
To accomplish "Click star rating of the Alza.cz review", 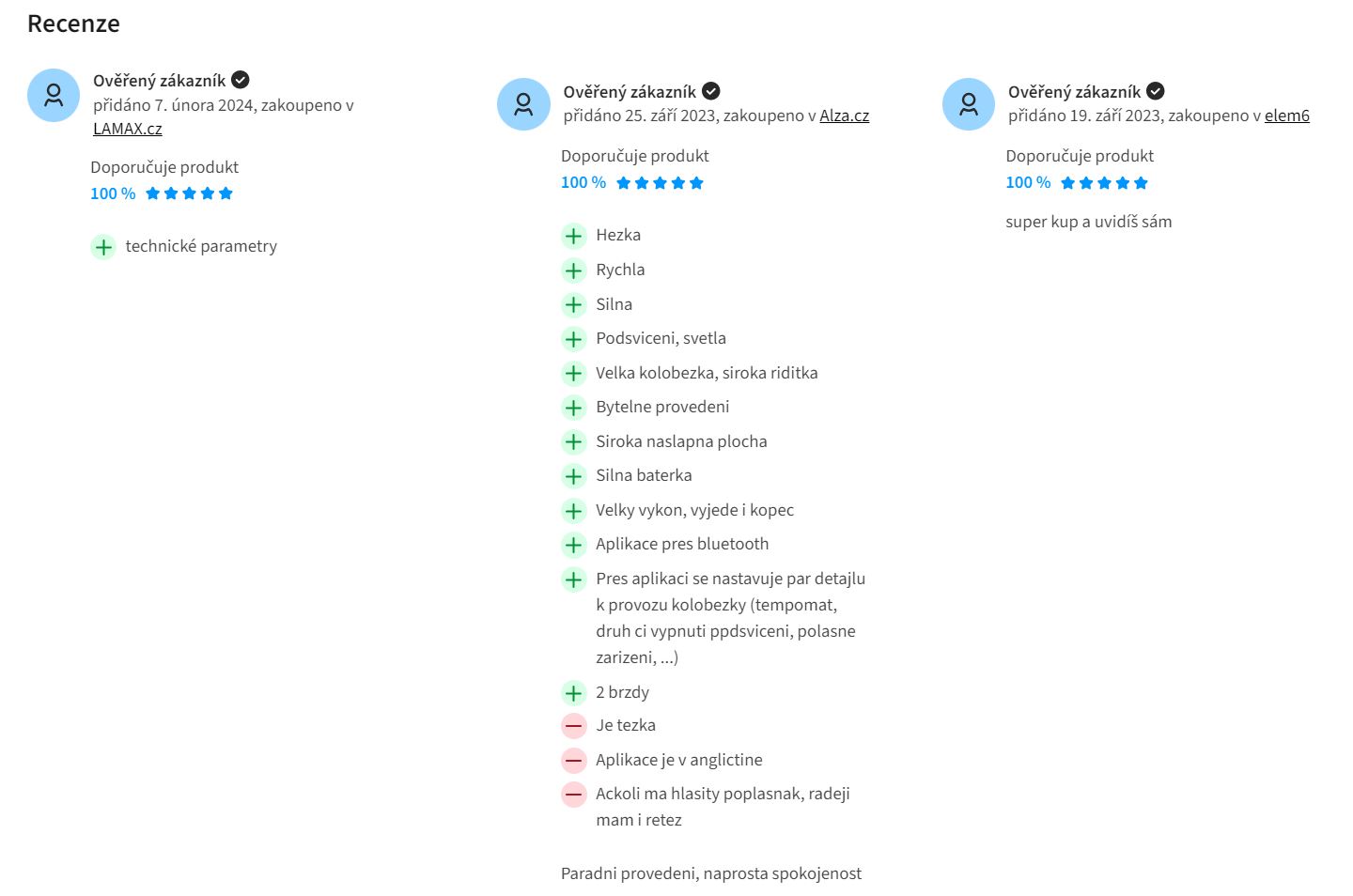I will [660, 183].
